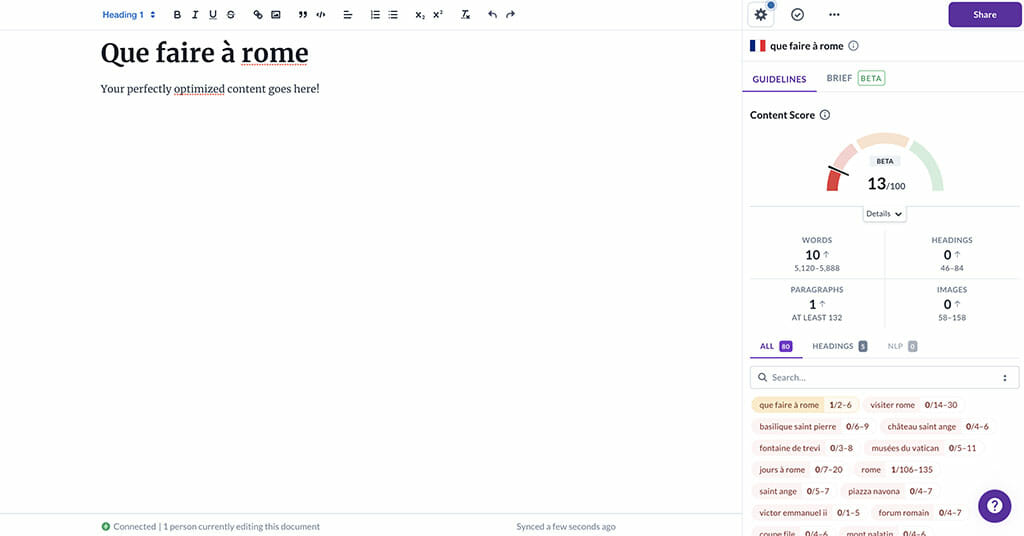Change text alignment

tap(347, 14)
